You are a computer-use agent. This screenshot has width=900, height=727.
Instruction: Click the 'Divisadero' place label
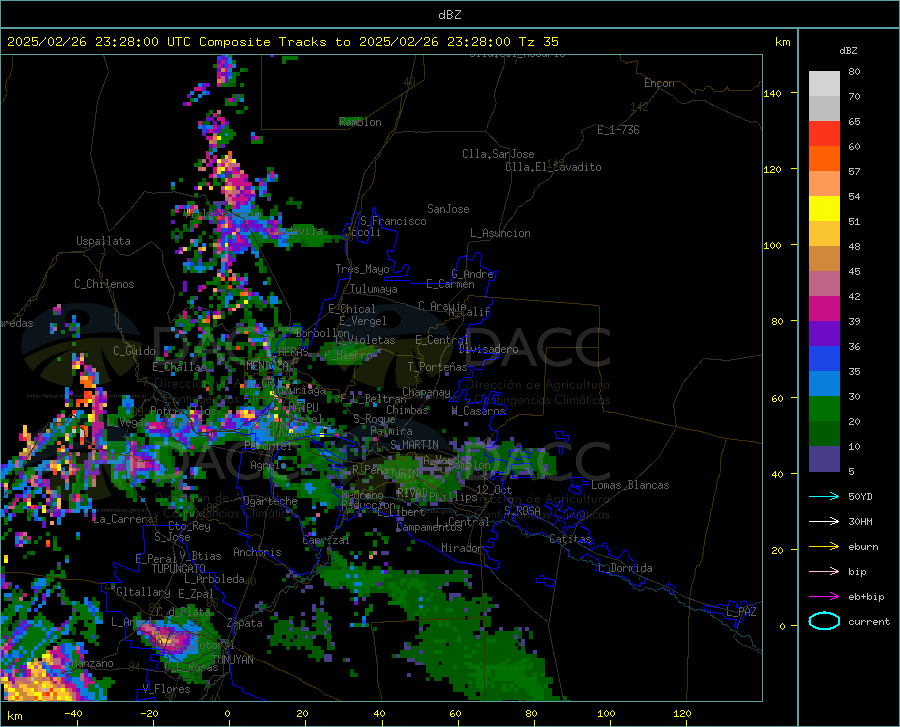click(488, 349)
